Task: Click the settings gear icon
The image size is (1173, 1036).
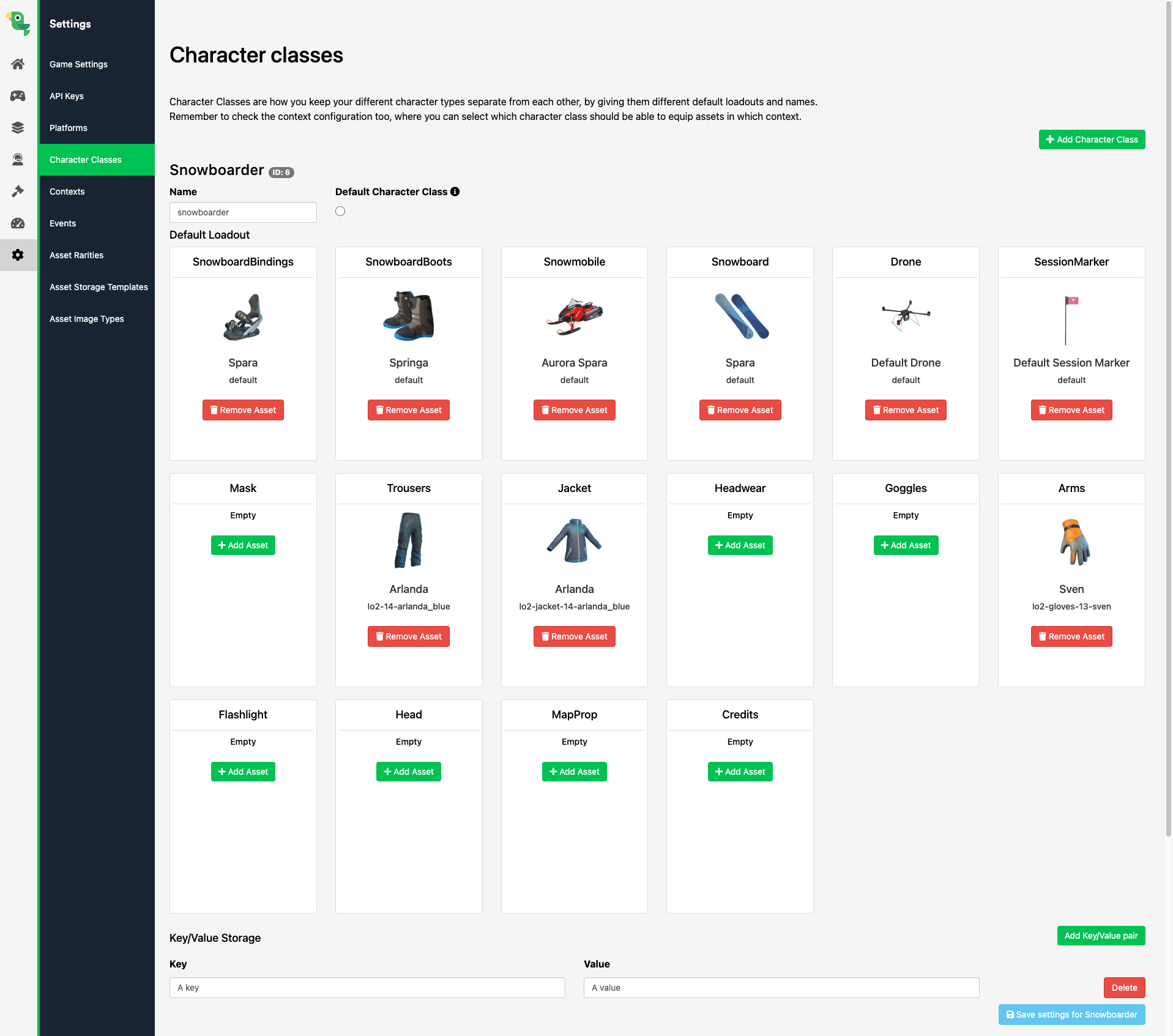Action: (18, 255)
